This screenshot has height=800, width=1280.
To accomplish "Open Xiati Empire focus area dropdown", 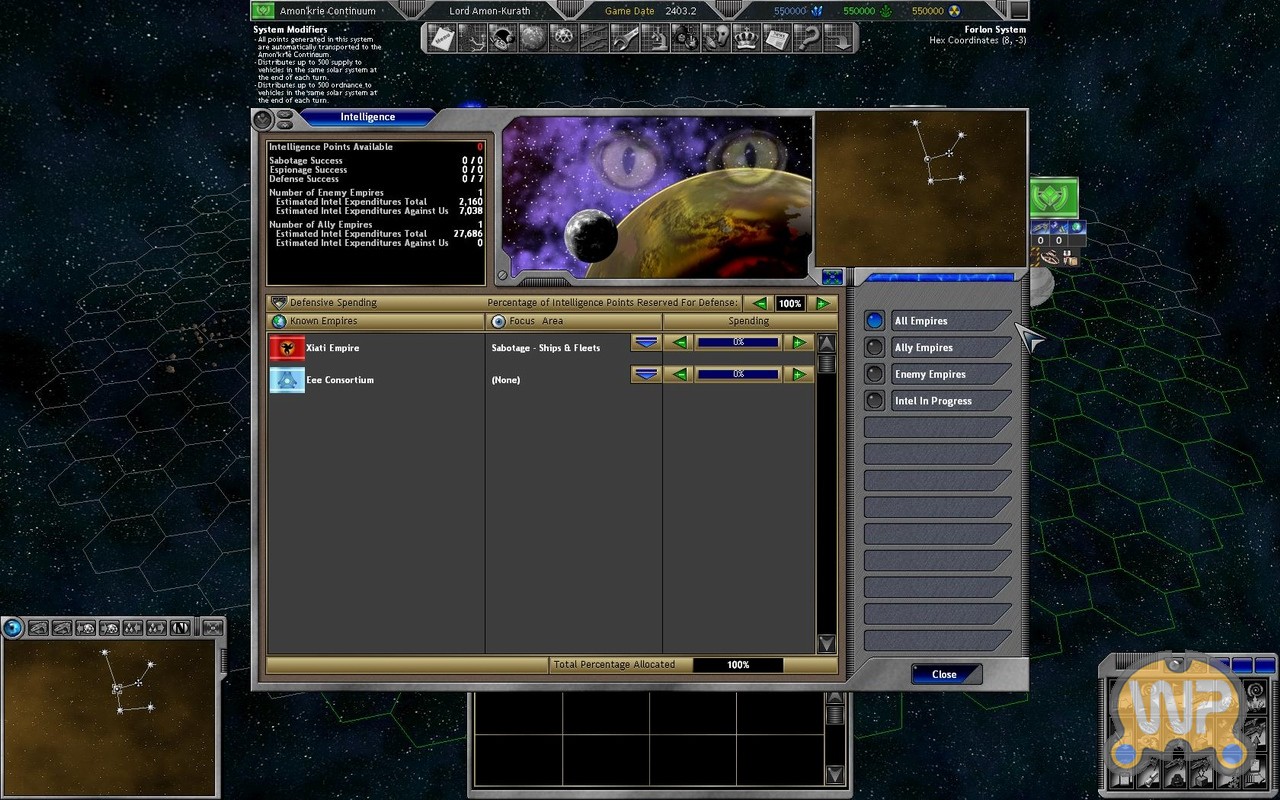I will point(646,343).
